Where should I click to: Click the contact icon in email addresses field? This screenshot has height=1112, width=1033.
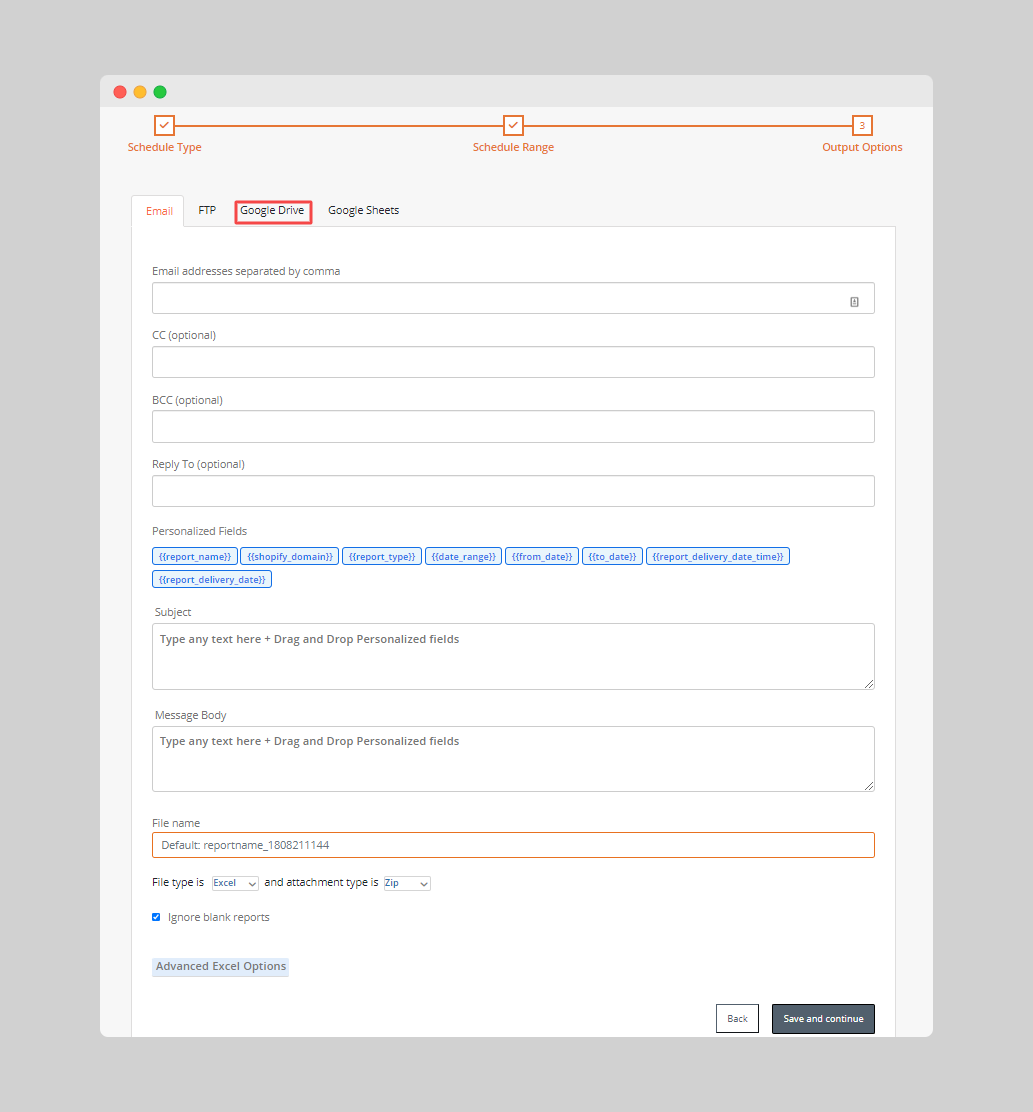click(854, 301)
